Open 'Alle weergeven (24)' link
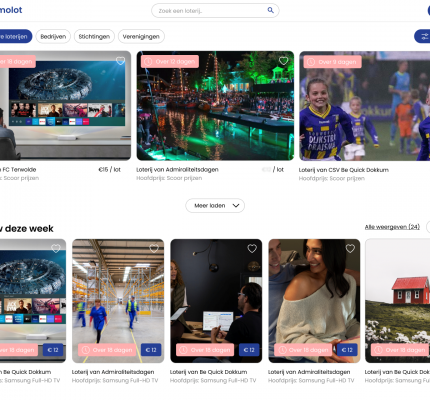The height and width of the screenshot is (400, 430). (392, 227)
